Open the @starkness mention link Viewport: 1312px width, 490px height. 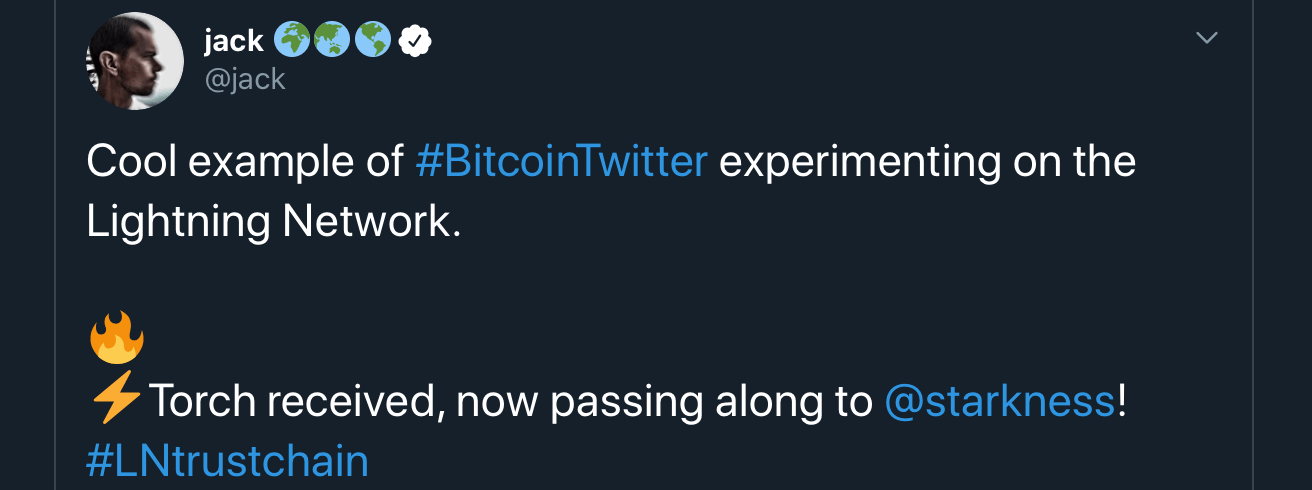pyautogui.click(x=1000, y=402)
